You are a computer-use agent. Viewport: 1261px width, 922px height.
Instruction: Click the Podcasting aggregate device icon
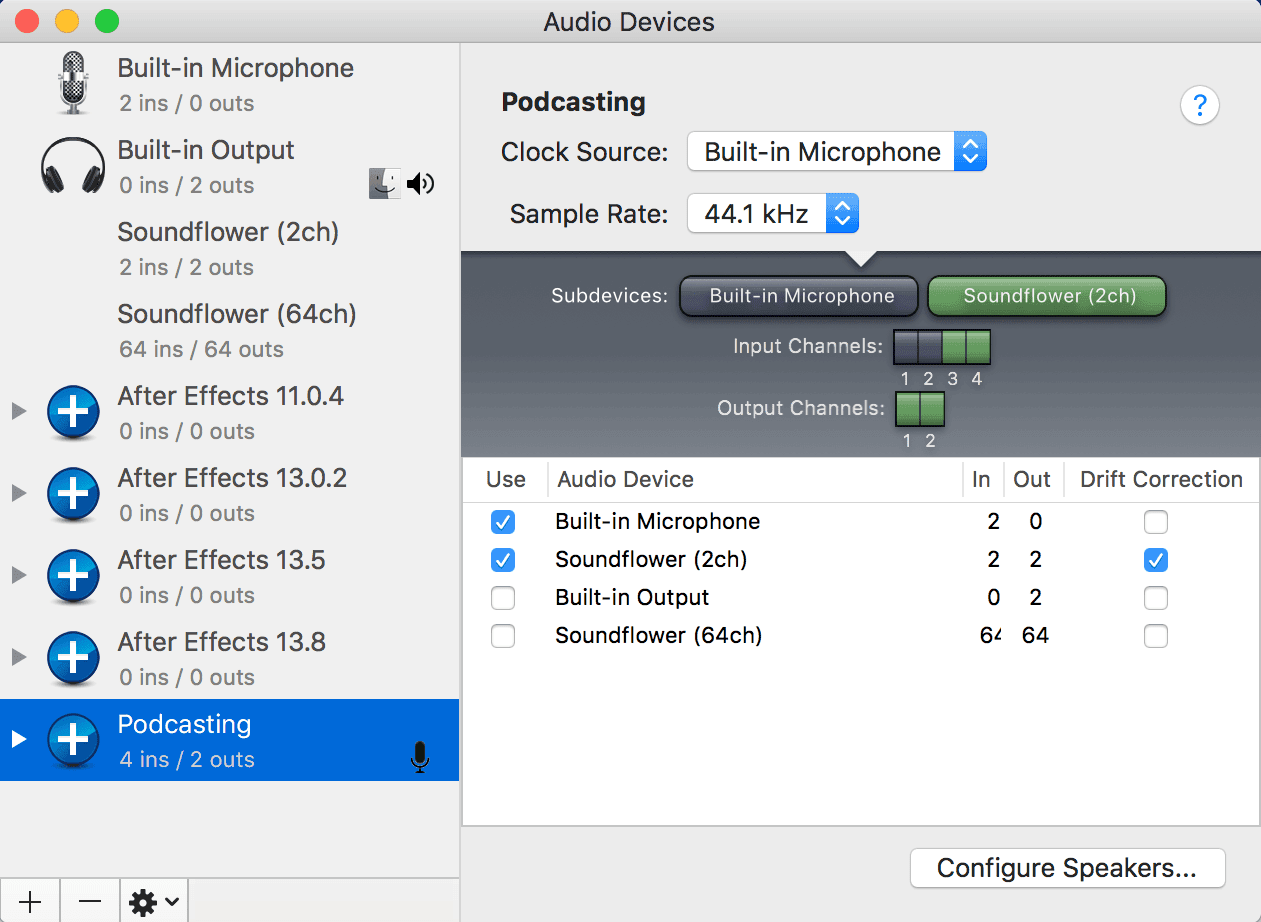click(x=73, y=740)
